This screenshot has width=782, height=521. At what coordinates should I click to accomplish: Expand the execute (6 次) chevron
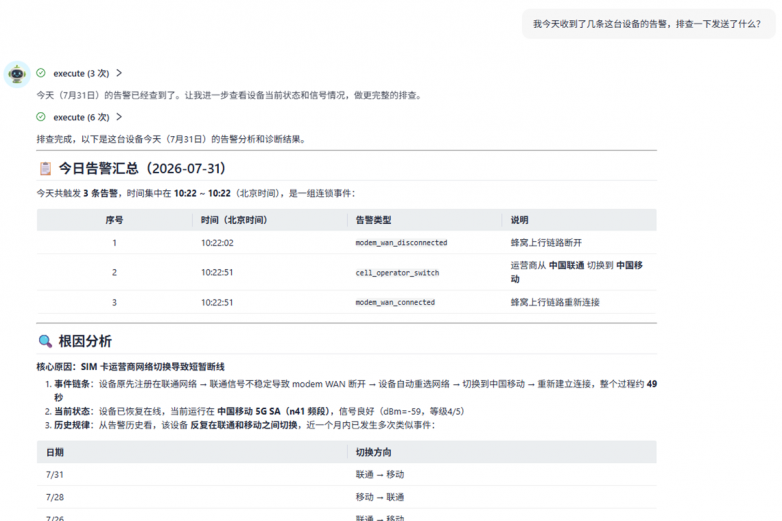(119, 117)
